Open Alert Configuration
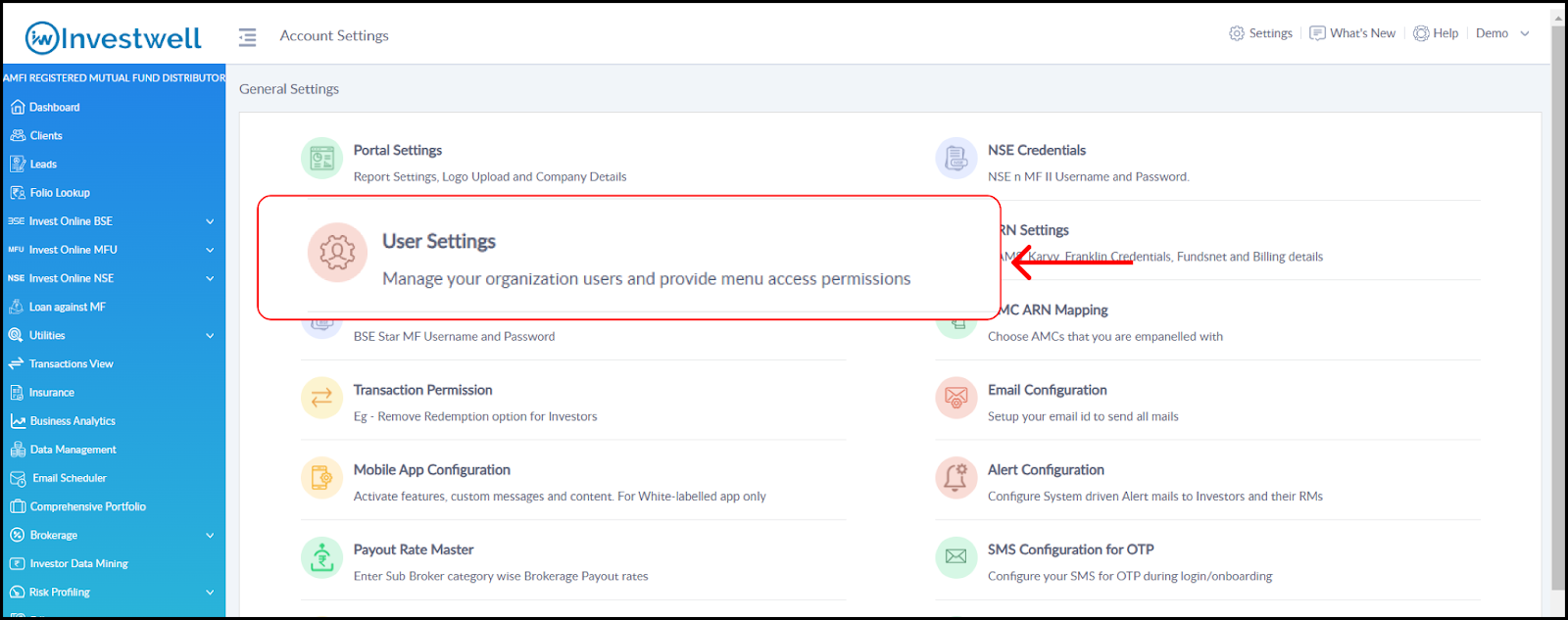 [1046, 470]
